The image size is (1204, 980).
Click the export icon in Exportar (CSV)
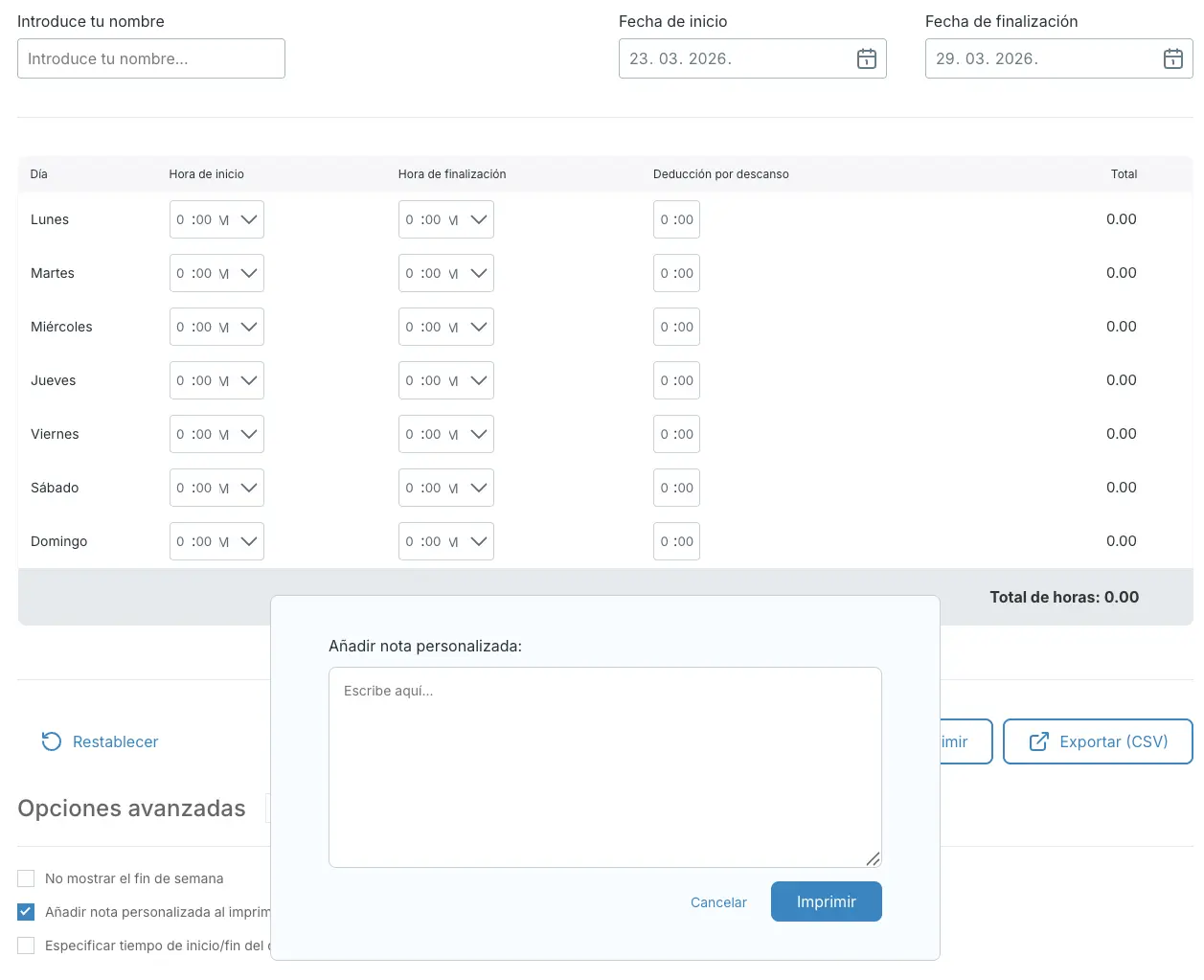1038,741
